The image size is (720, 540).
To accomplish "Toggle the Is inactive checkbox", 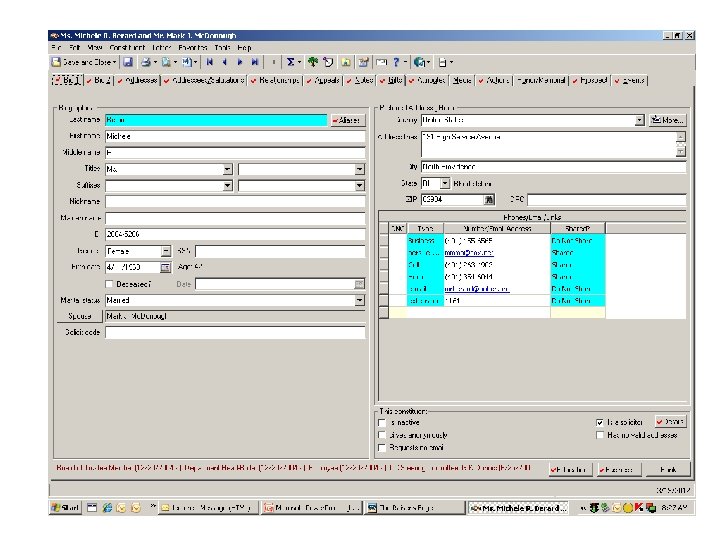I will [382, 422].
